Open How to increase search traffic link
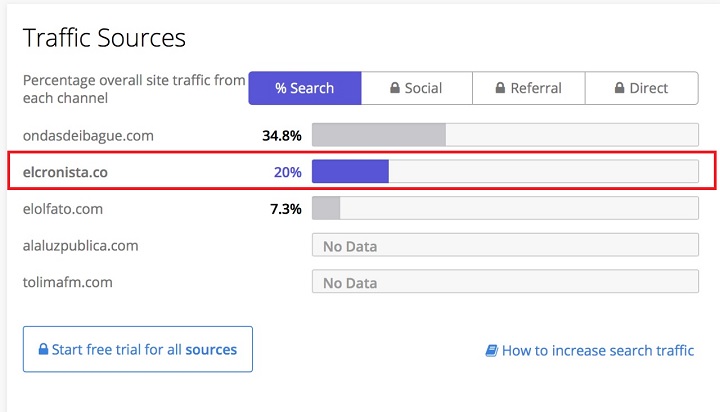 (x=597, y=351)
